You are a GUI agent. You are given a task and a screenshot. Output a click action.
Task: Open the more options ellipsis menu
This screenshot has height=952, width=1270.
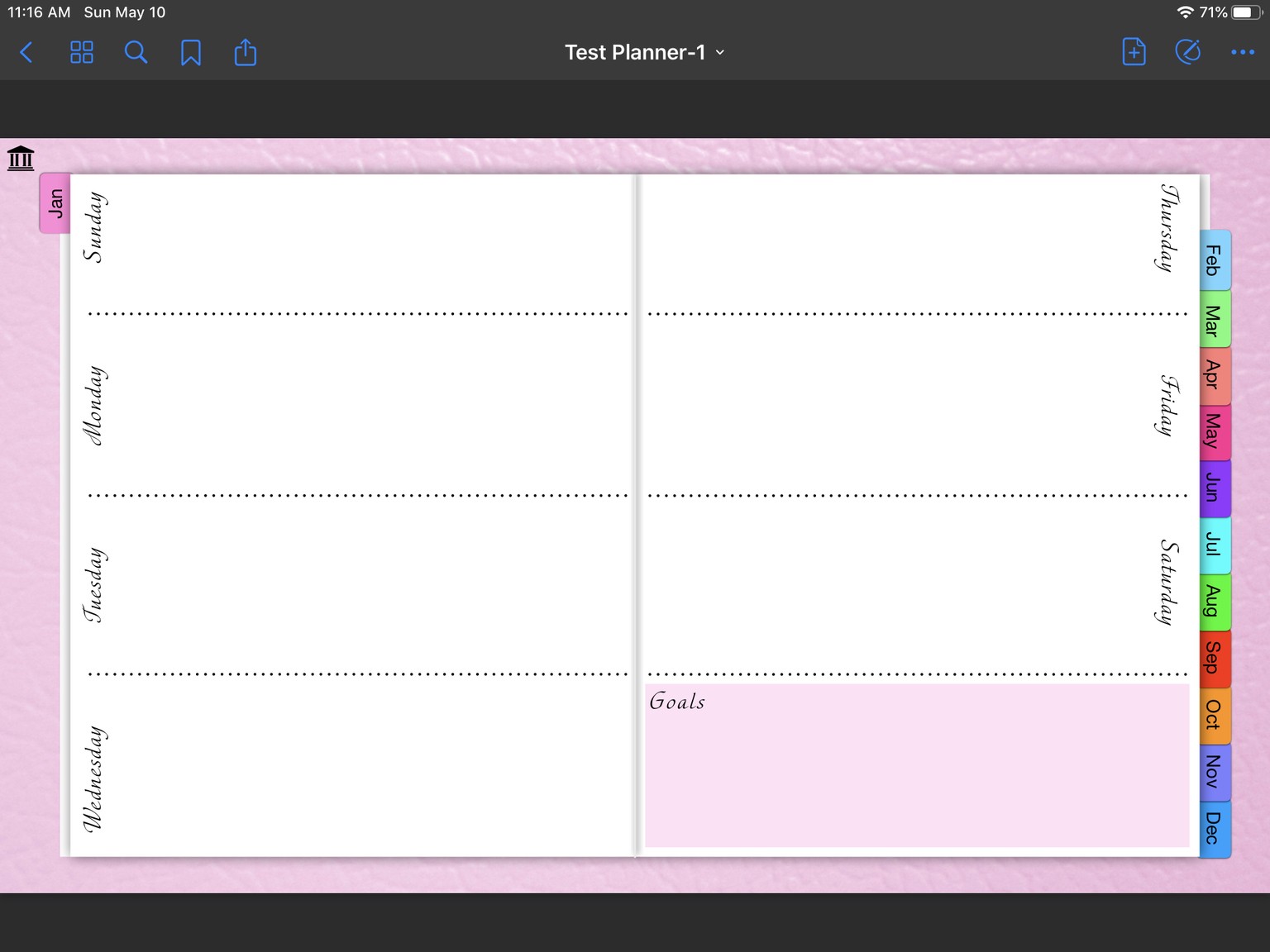(1243, 52)
